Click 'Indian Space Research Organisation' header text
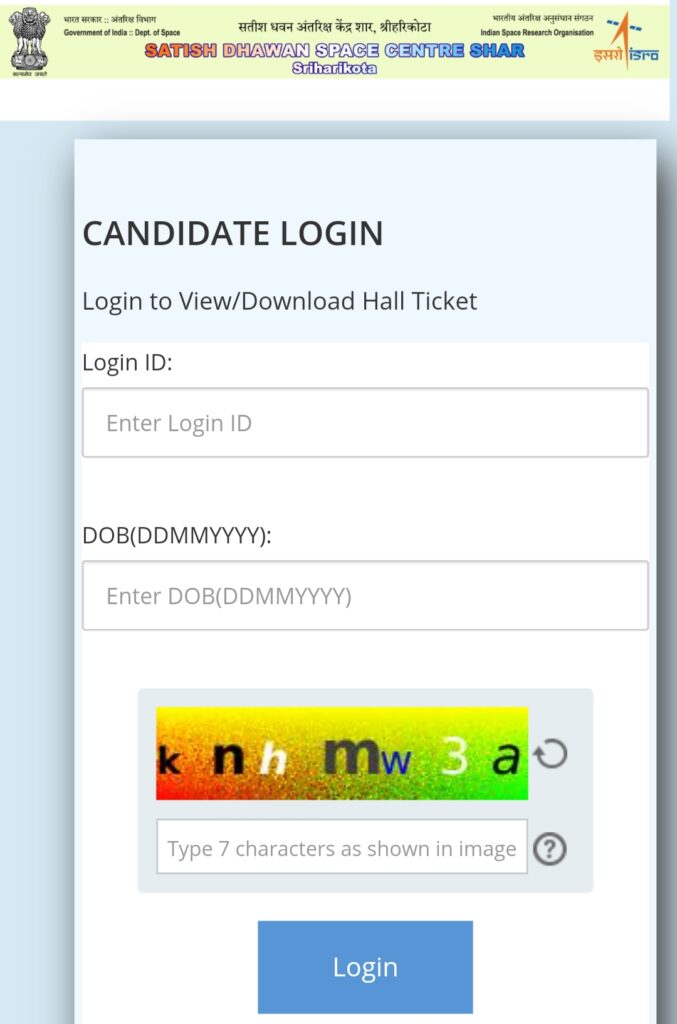The width and height of the screenshot is (677, 1024). pos(536,33)
